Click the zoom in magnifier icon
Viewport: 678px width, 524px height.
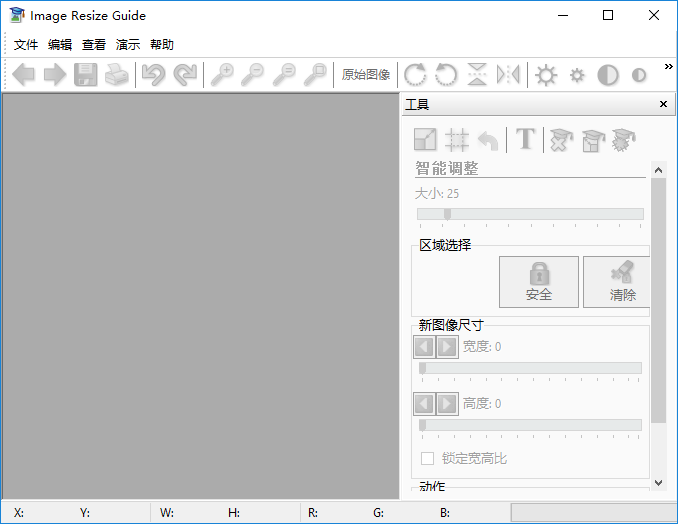click(x=222, y=75)
